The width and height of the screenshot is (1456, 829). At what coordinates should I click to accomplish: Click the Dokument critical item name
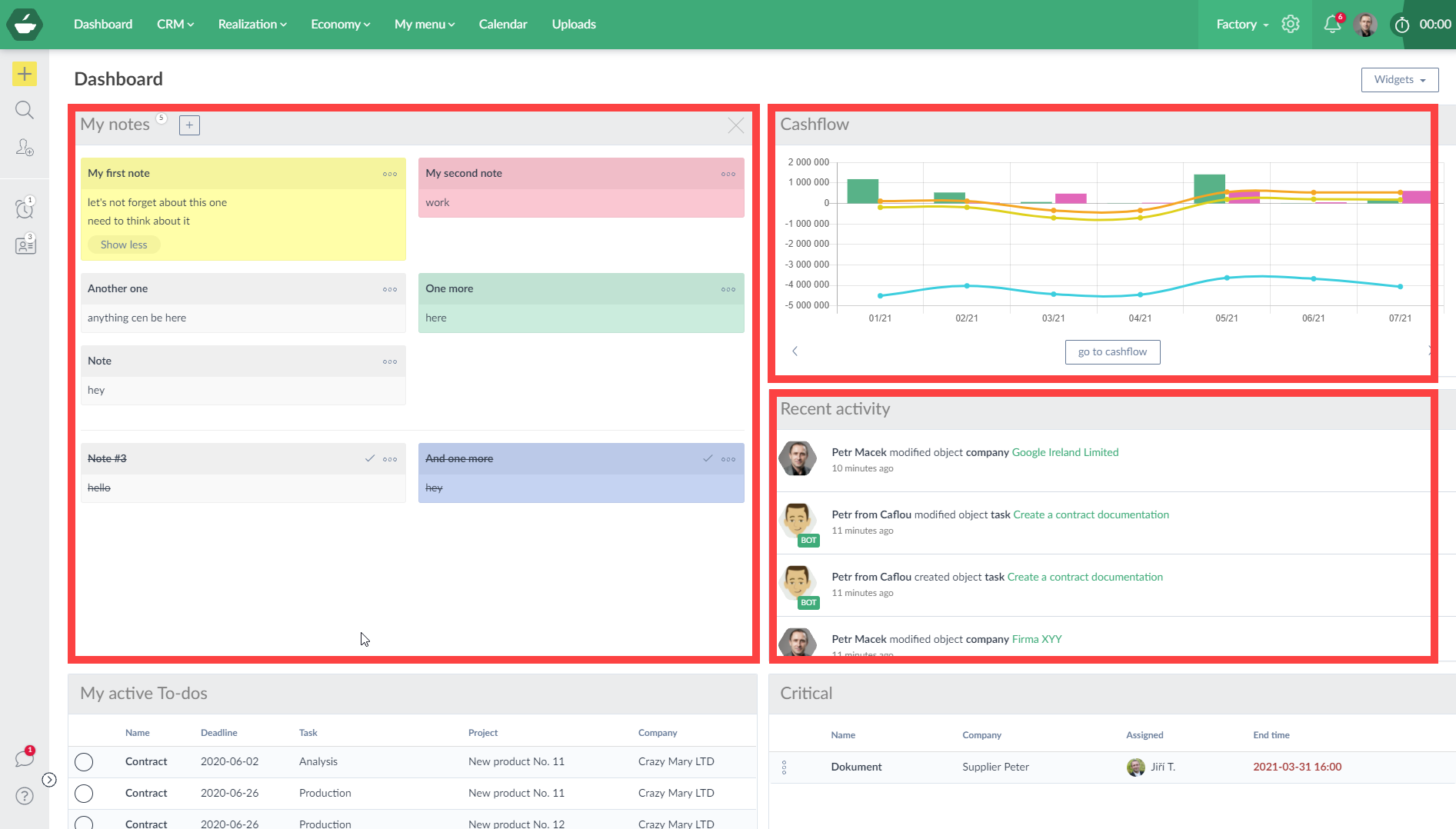[x=856, y=767]
